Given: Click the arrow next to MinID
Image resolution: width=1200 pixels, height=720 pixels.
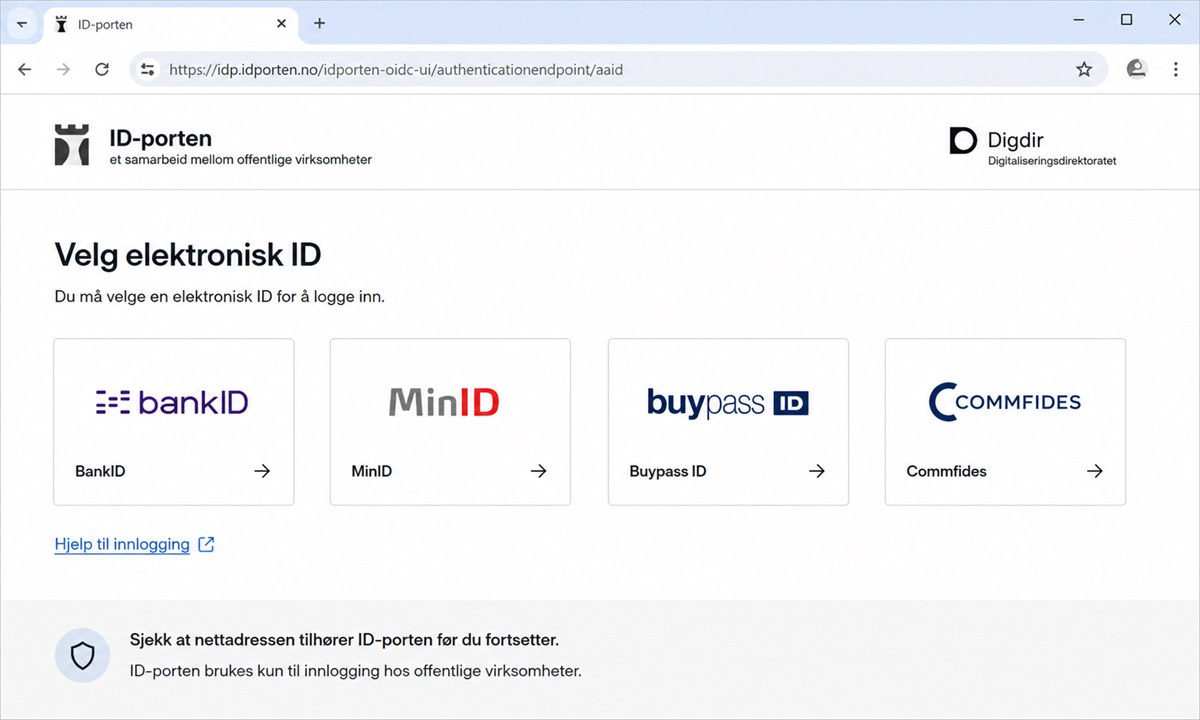Looking at the screenshot, I should pyautogui.click(x=539, y=471).
